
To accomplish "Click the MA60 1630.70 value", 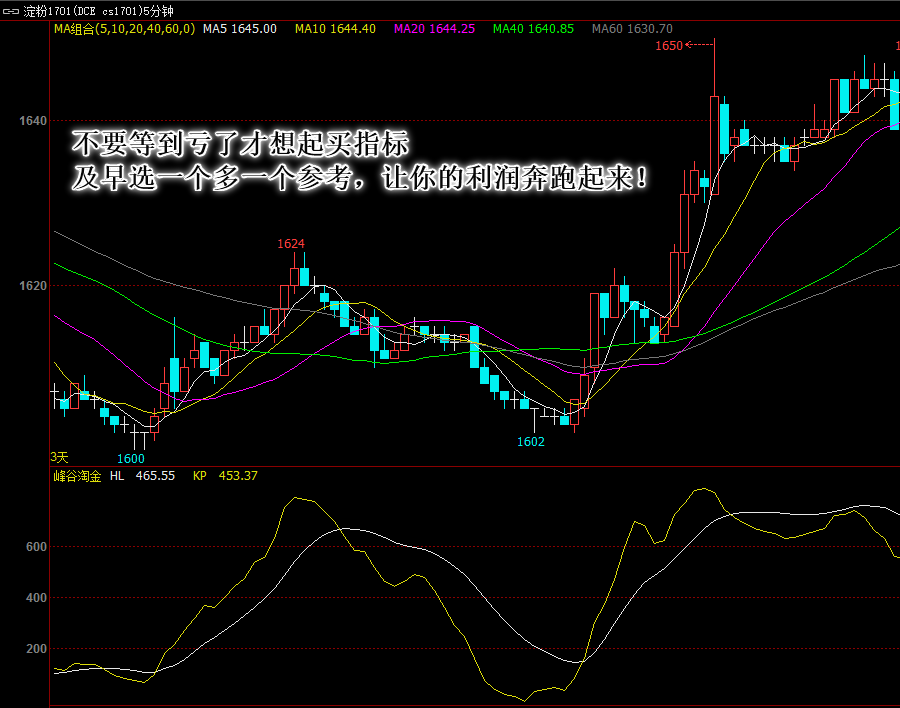I will click(632, 29).
